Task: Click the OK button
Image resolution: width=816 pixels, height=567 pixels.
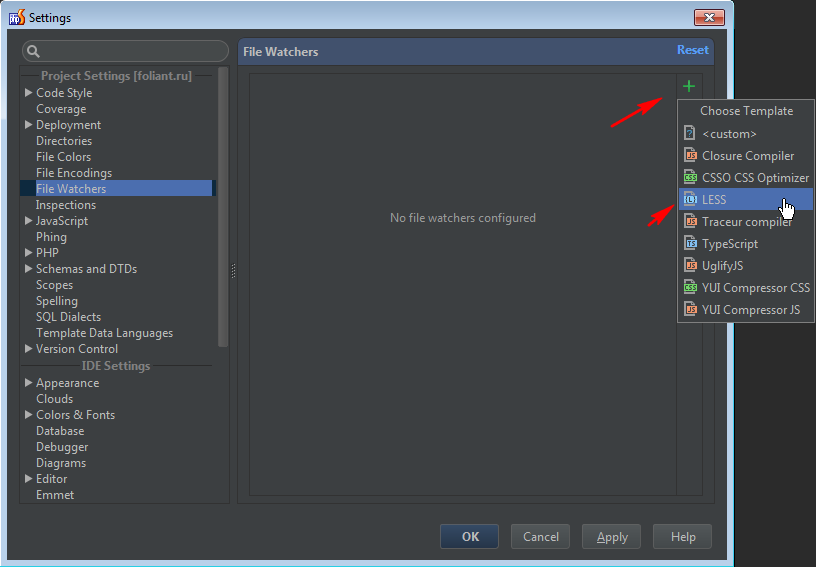Action: pos(469,536)
